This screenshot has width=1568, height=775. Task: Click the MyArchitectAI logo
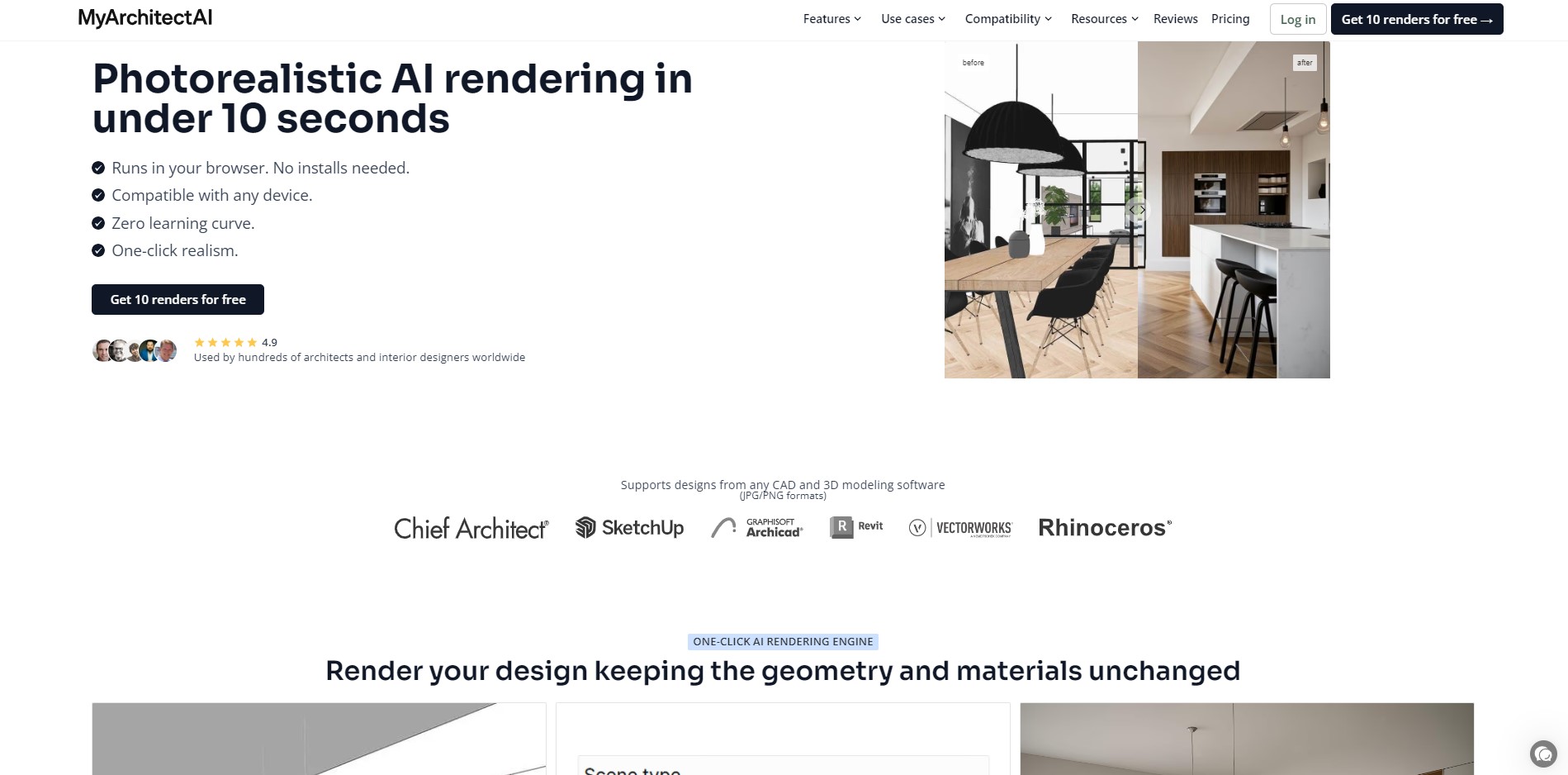pyautogui.click(x=144, y=18)
